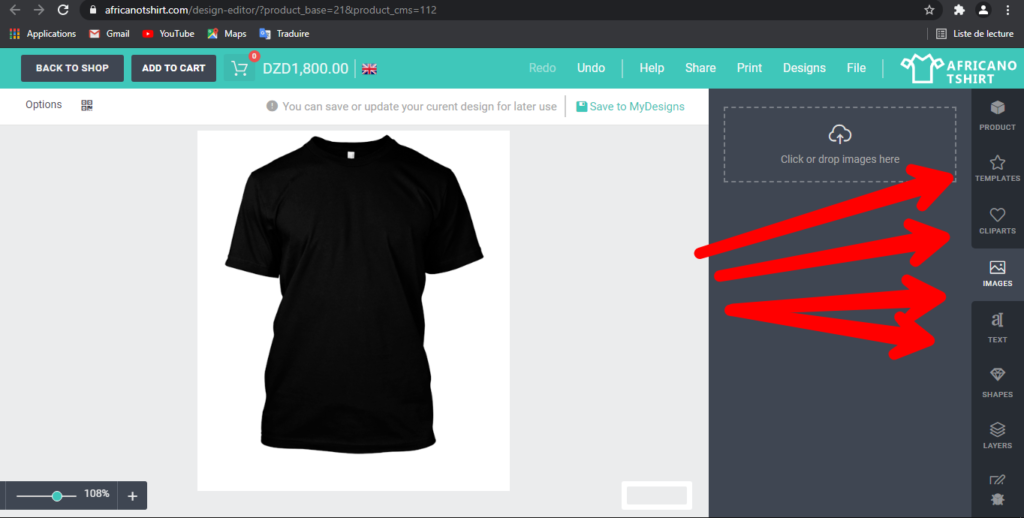Click the zoom in plus button
The width and height of the screenshot is (1024, 518).
coord(133,496)
